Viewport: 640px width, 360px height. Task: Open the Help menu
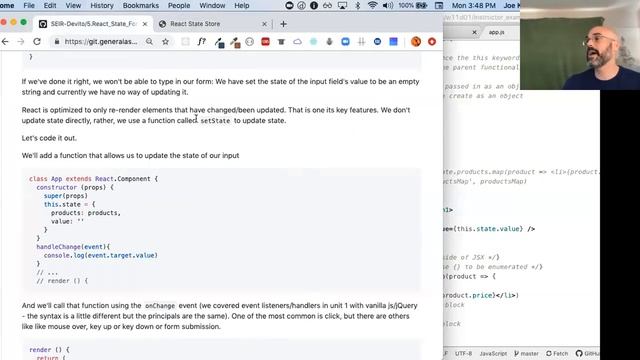[x=242, y=5]
